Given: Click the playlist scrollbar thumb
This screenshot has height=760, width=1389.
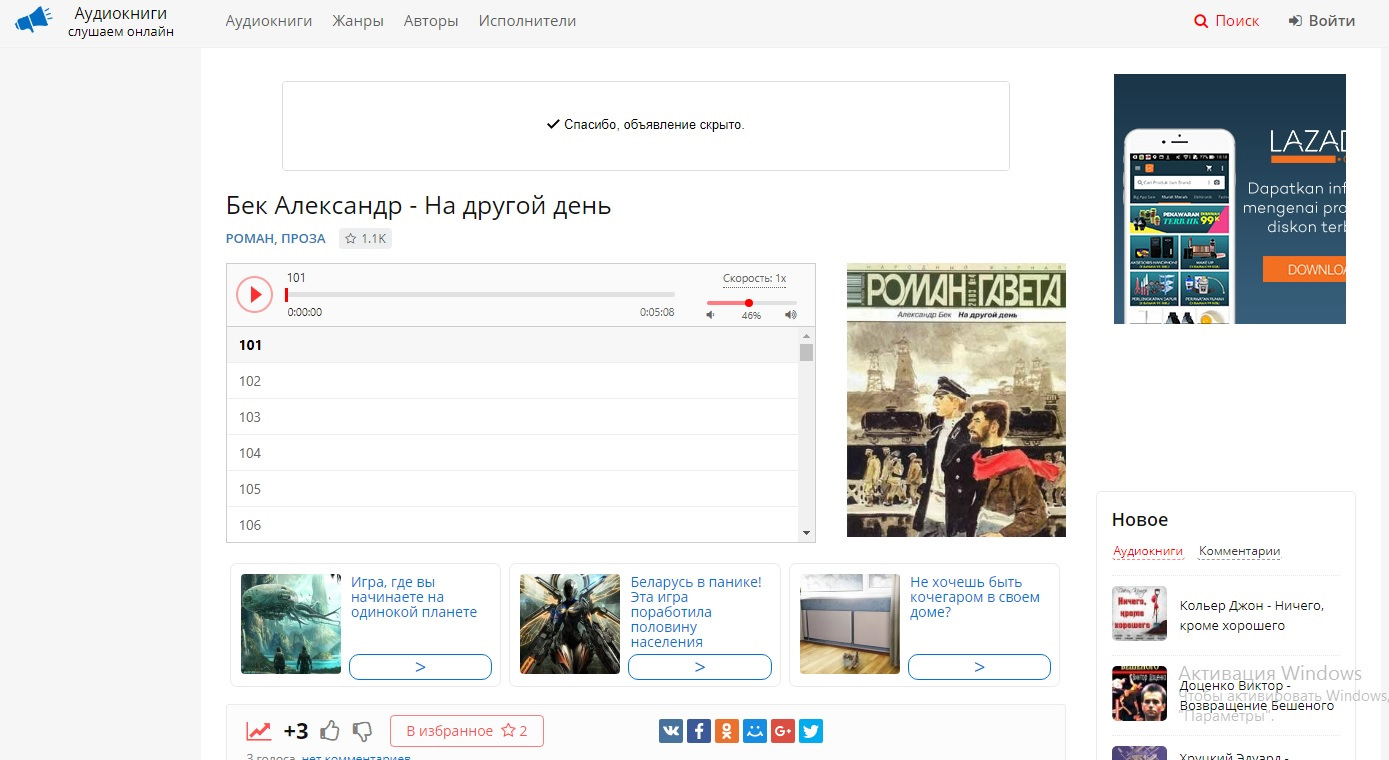Looking at the screenshot, I should [x=806, y=352].
